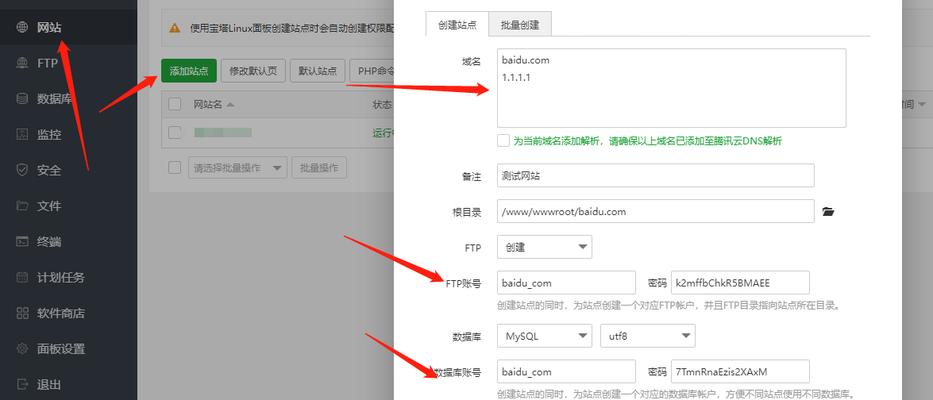This screenshot has width=933, height=400.
Task: Click the 网站名 column header
Action: 208,105
